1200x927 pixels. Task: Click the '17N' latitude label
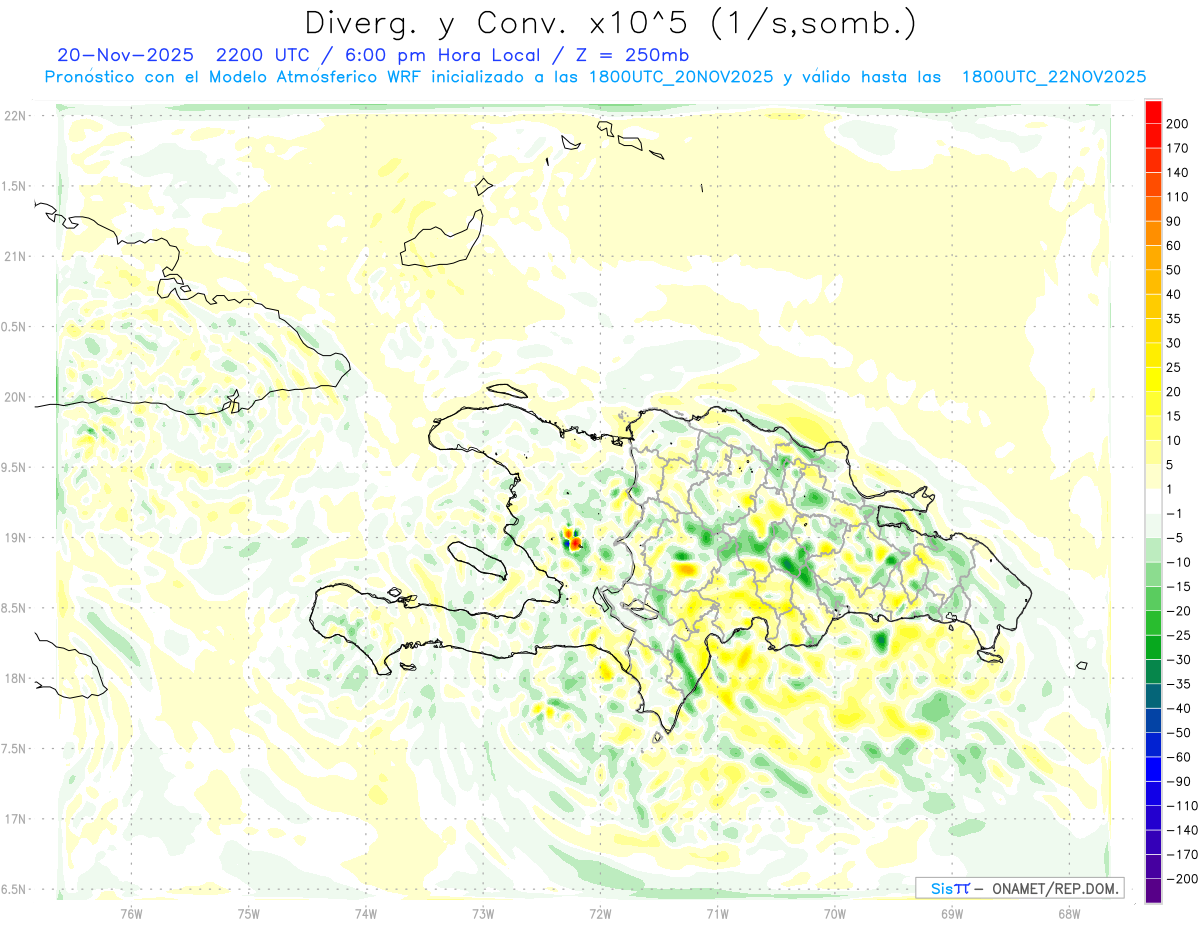pos(15,819)
